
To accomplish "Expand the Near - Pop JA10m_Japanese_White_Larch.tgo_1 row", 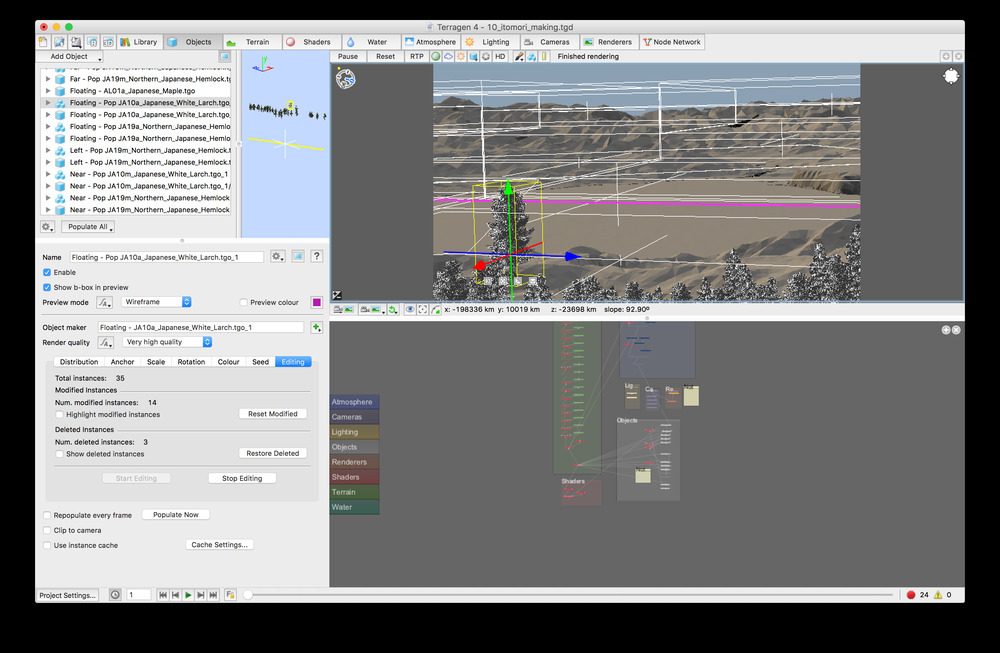I will tap(48, 174).
